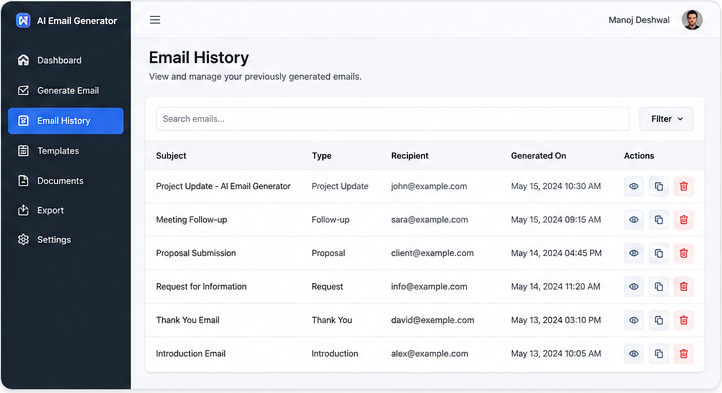
Task: Click the Search emails input field
Action: tap(392, 119)
